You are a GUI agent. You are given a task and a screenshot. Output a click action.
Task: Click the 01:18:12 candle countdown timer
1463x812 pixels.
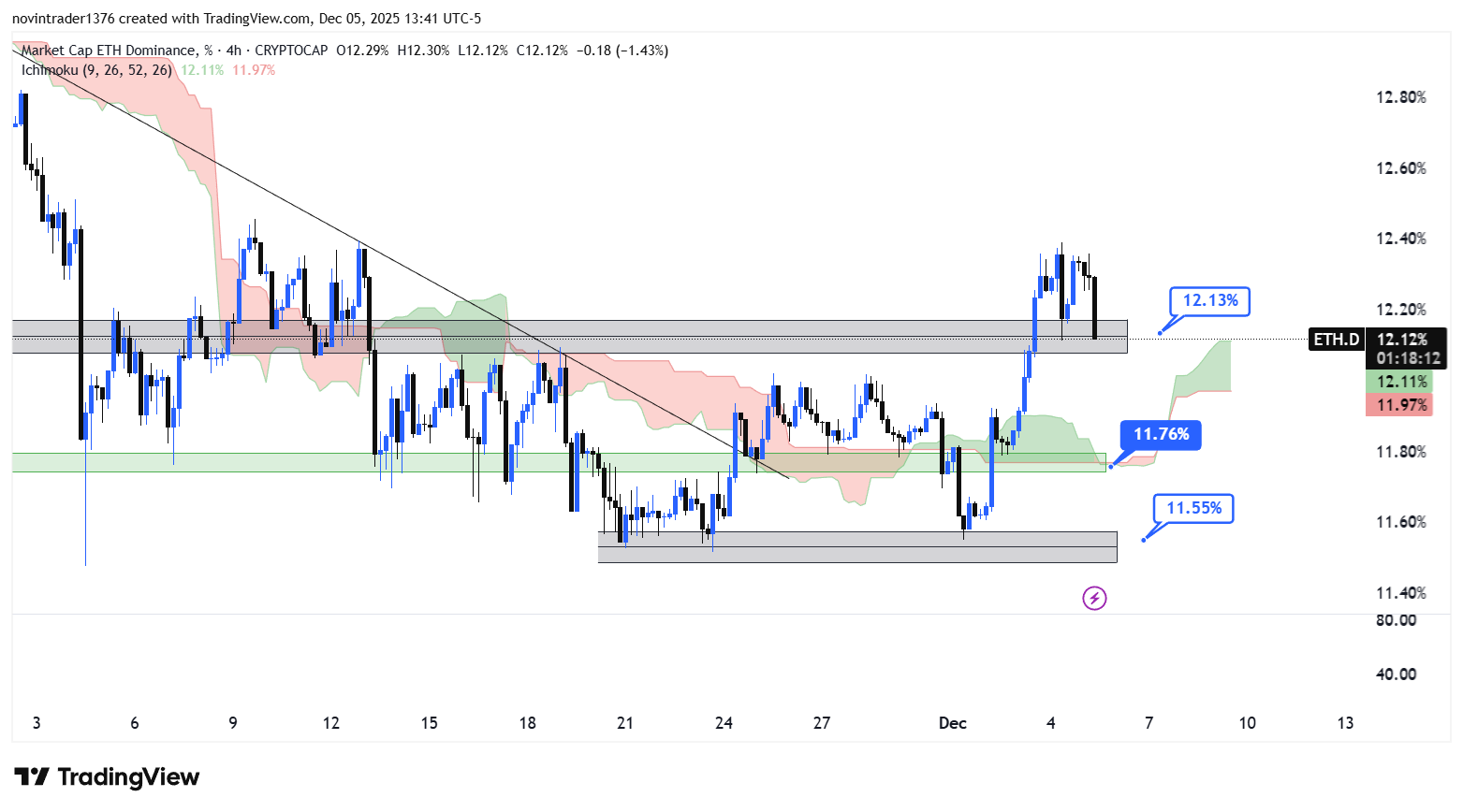click(x=1407, y=358)
